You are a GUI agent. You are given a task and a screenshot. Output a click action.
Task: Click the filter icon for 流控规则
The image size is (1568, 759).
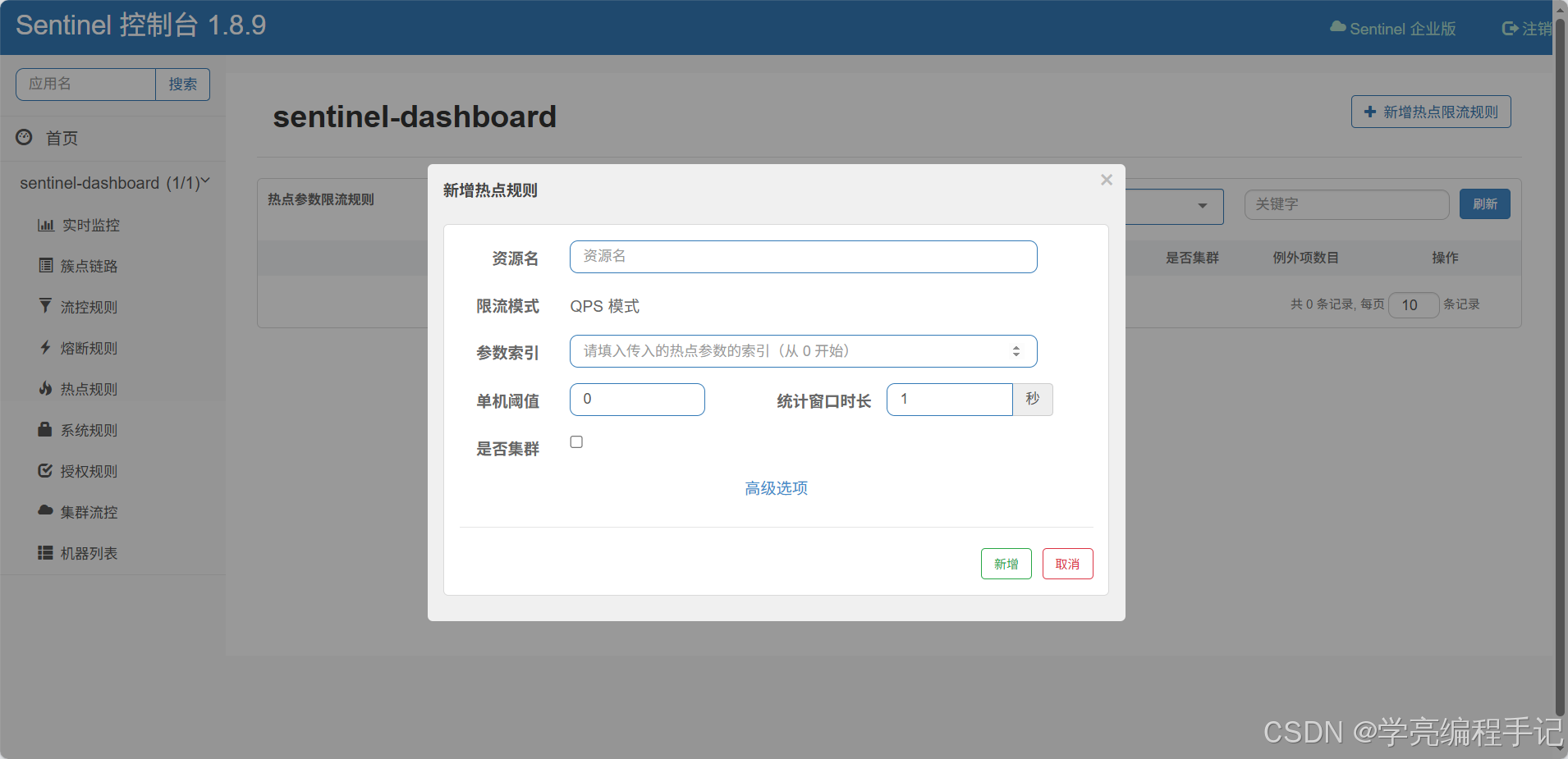45,306
